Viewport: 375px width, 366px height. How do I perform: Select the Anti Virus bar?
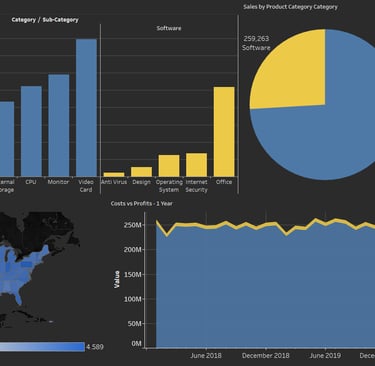(114, 174)
